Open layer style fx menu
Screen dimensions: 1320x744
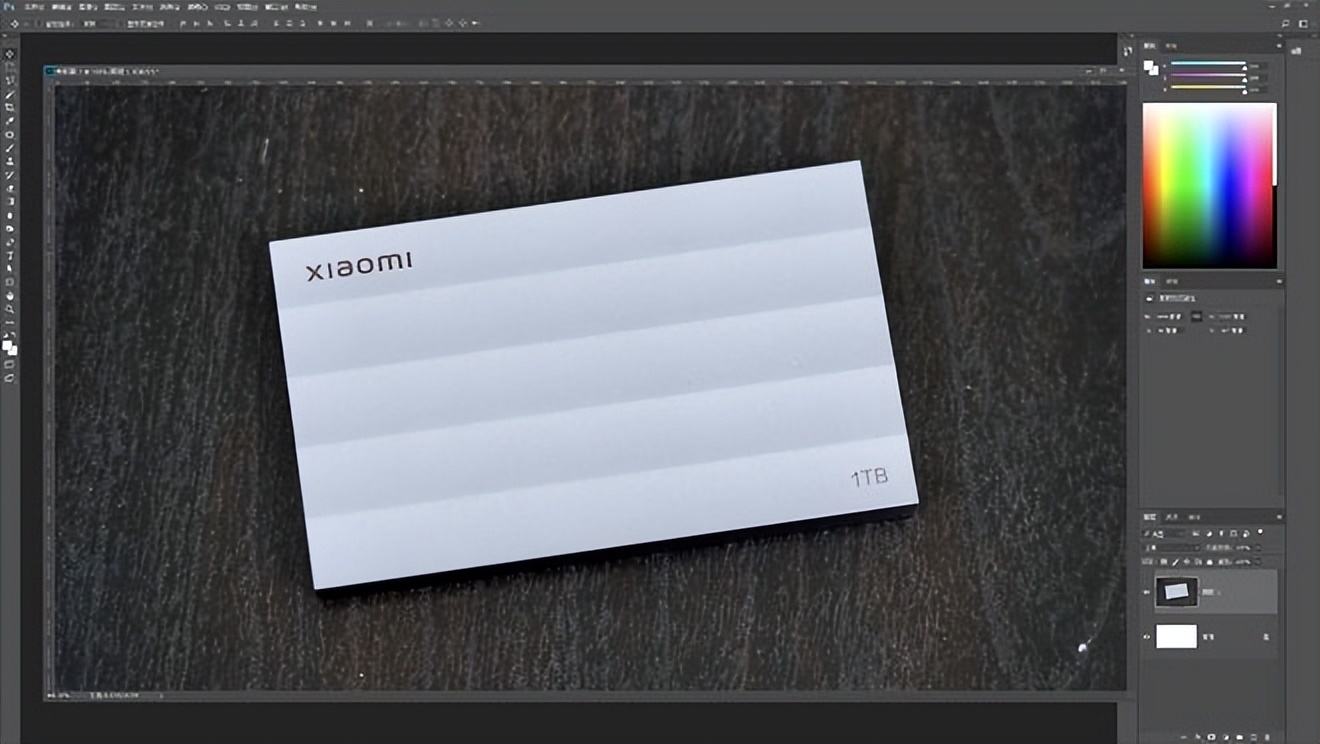(1197, 737)
